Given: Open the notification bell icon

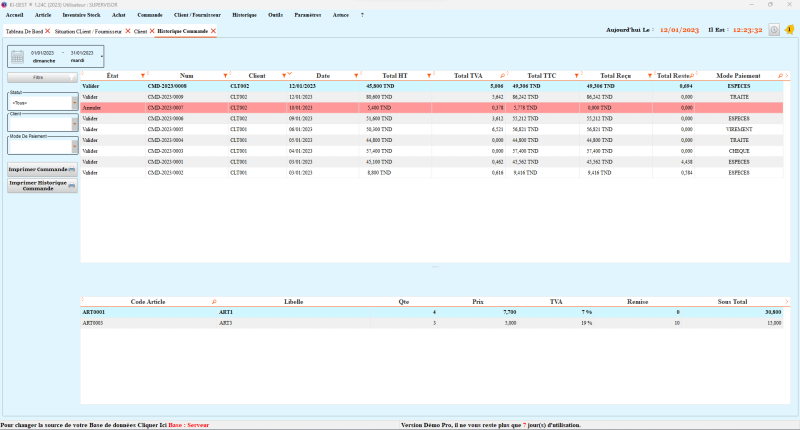Looking at the screenshot, I should click(x=789, y=30).
